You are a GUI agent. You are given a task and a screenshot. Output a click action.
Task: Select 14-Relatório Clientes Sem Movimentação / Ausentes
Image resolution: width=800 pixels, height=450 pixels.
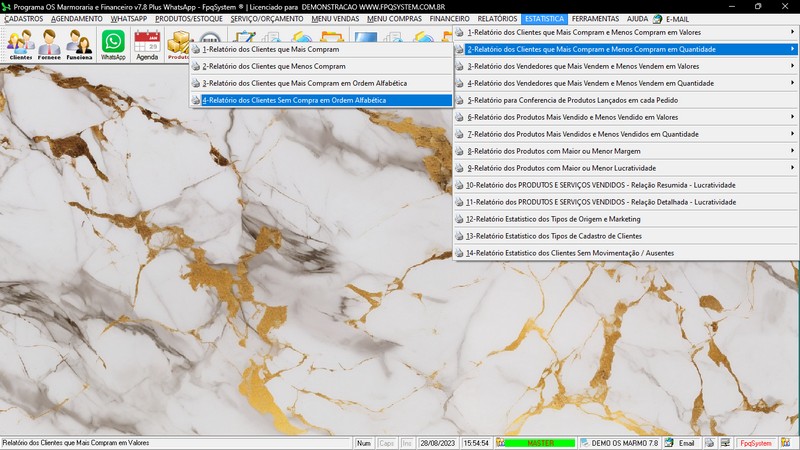[570, 253]
